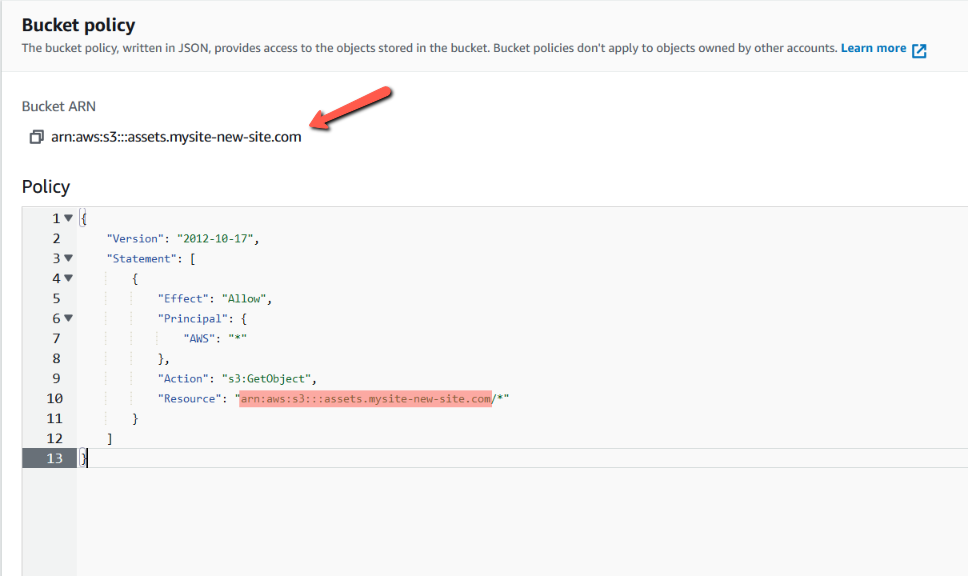
Task: Click the closing bracket on line 12
Action: [x=110, y=439]
